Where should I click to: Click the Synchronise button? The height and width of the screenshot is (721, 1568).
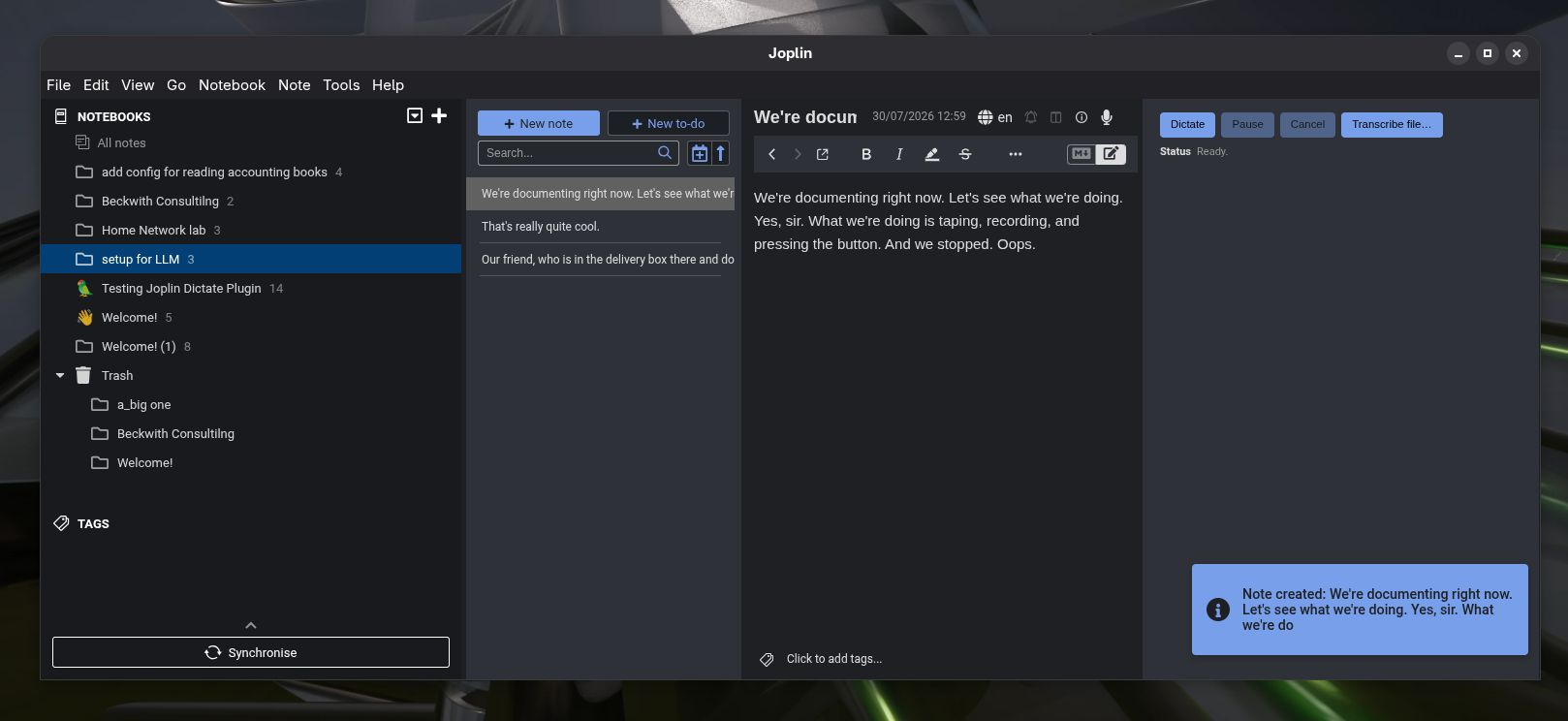(251, 652)
